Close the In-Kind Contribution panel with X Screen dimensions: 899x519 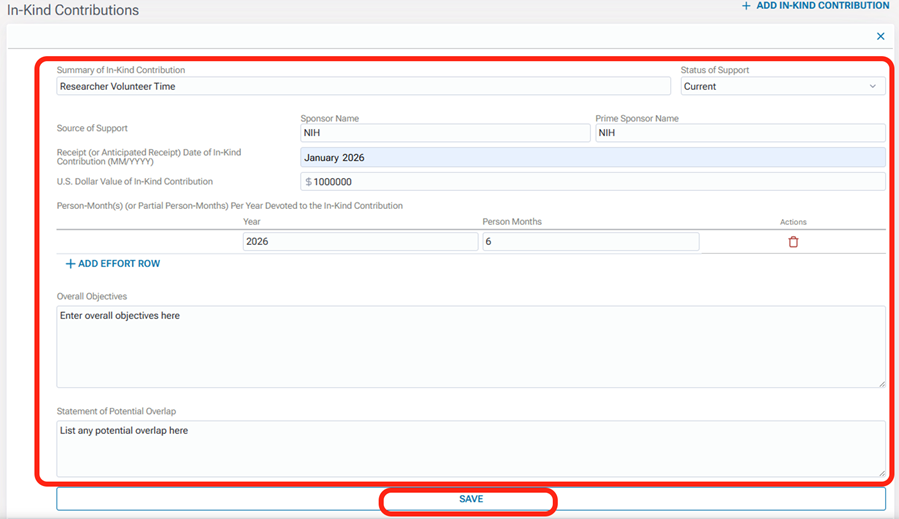coord(880,36)
